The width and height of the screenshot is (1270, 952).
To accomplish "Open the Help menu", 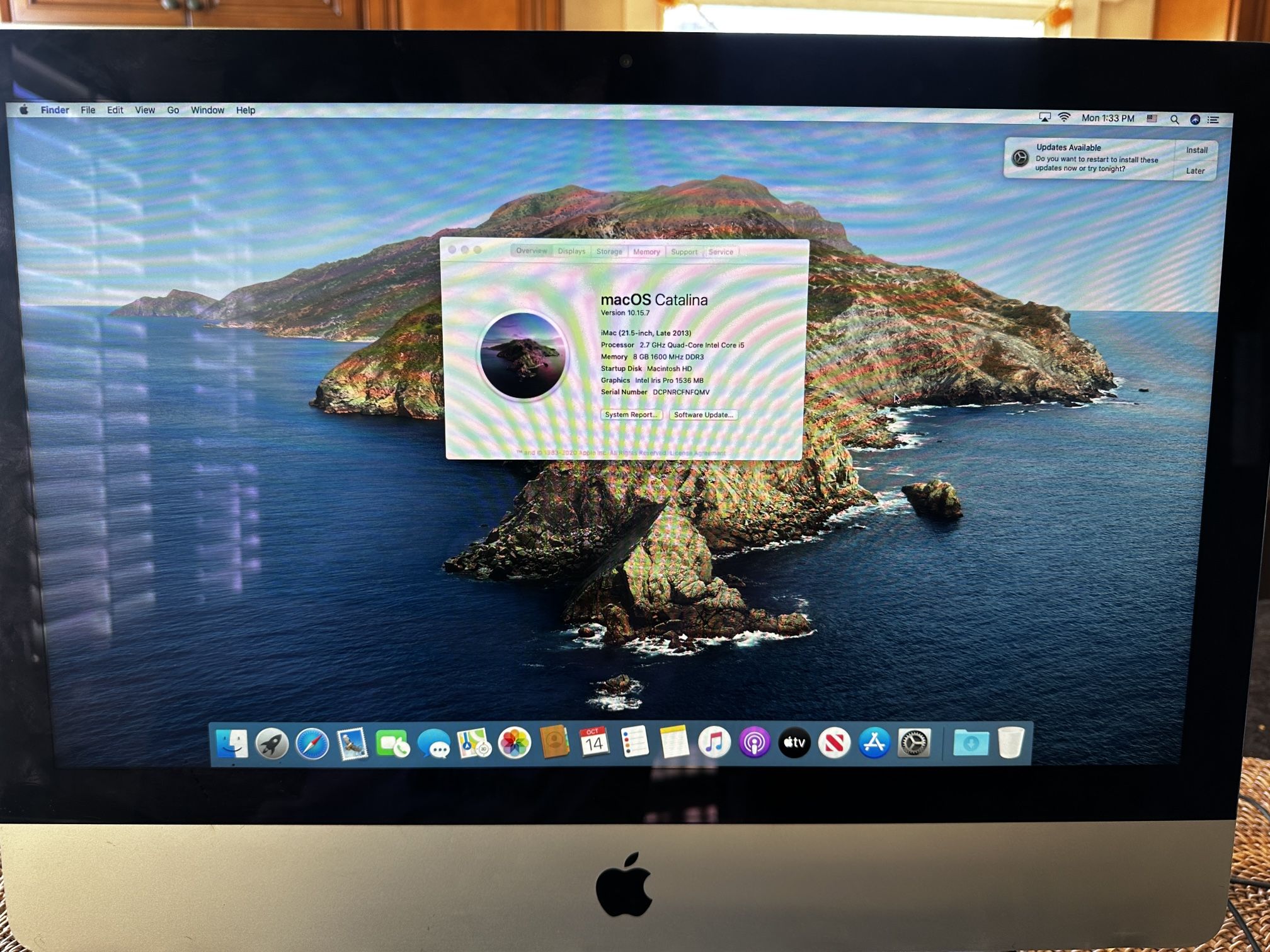I will pos(246,110).
